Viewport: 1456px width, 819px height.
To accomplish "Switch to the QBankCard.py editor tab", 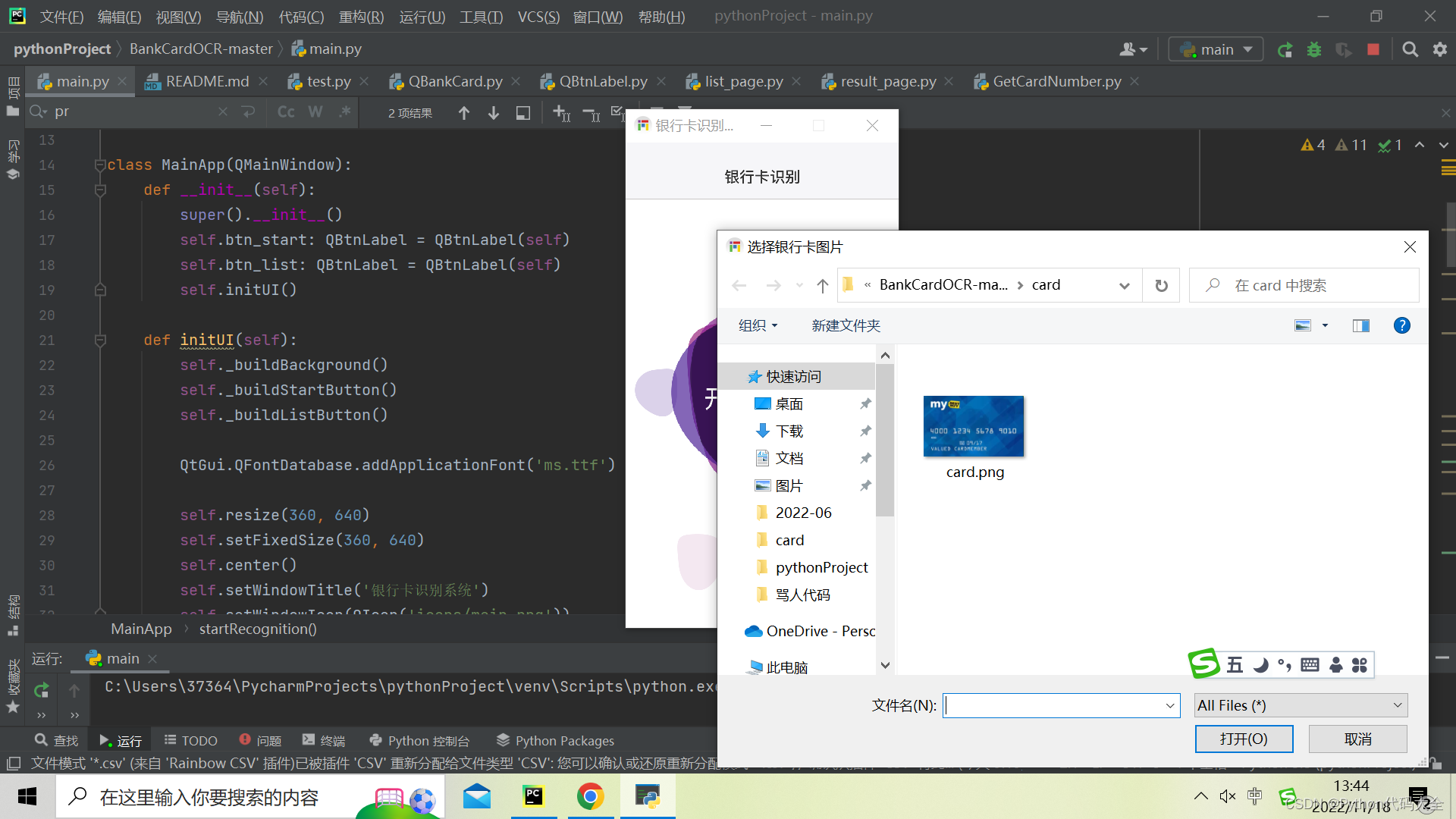I will (x=454, y=81).
